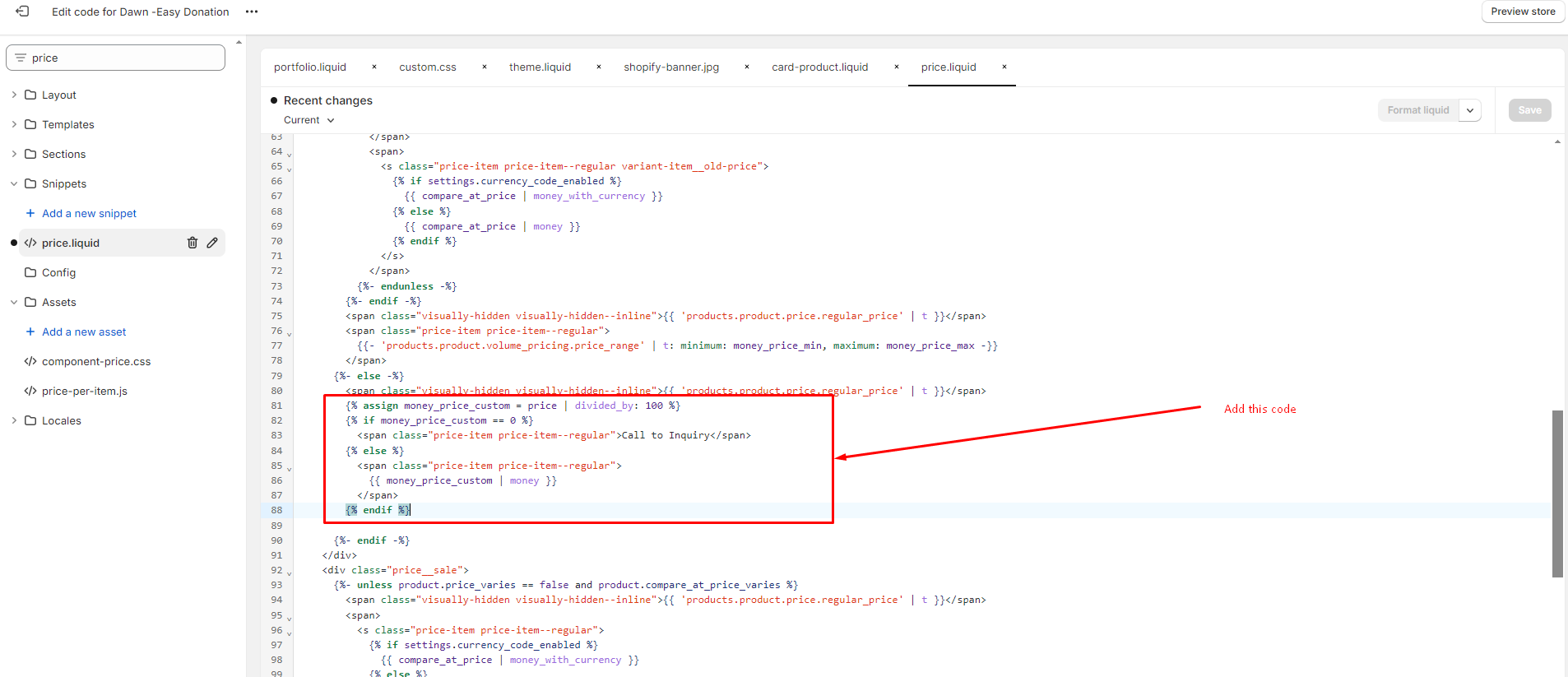The width and height of the screenshot is (1568, 677).
Task: Expand the Locales folder
Action: pos(14,420)
